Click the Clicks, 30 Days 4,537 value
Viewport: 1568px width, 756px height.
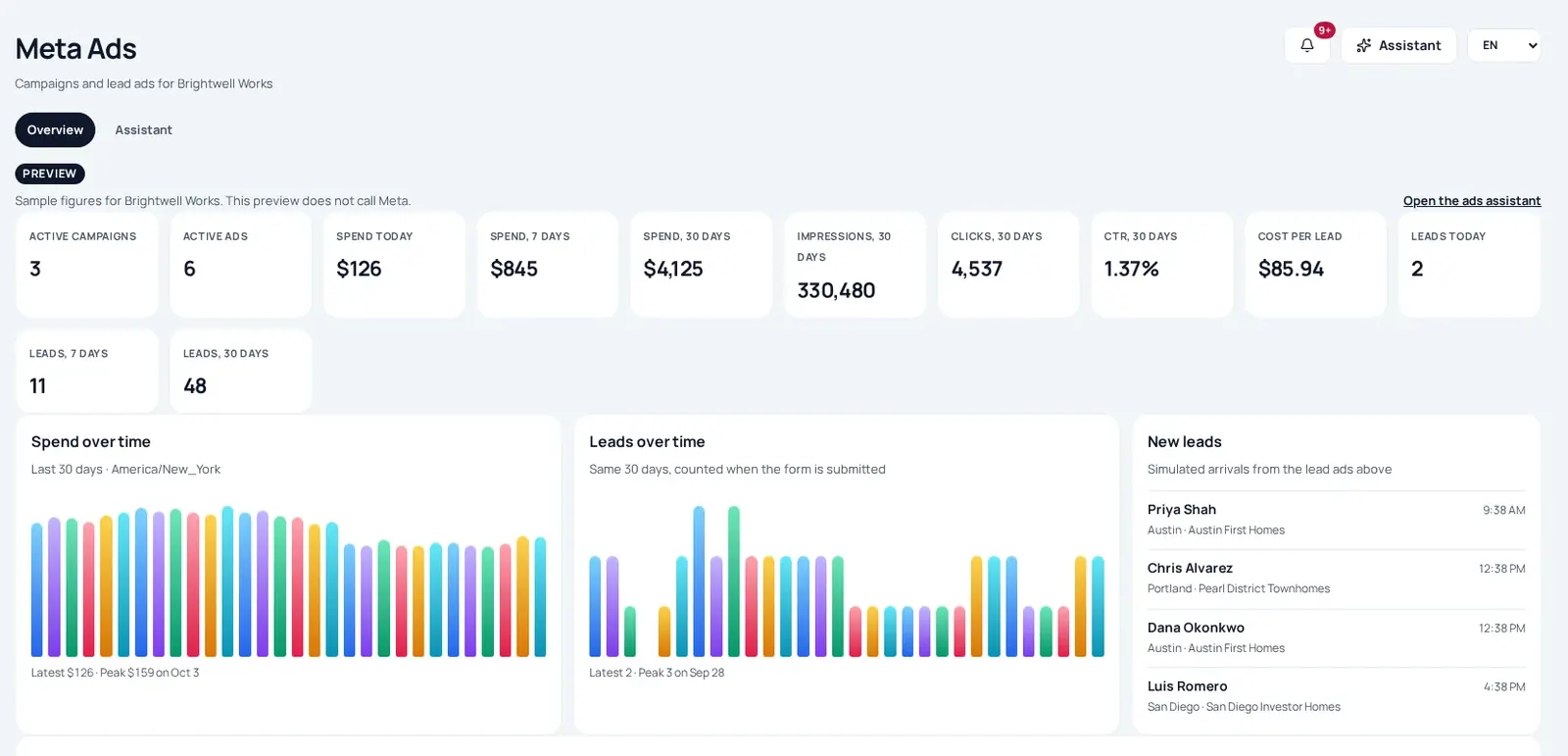coord(976,269)
